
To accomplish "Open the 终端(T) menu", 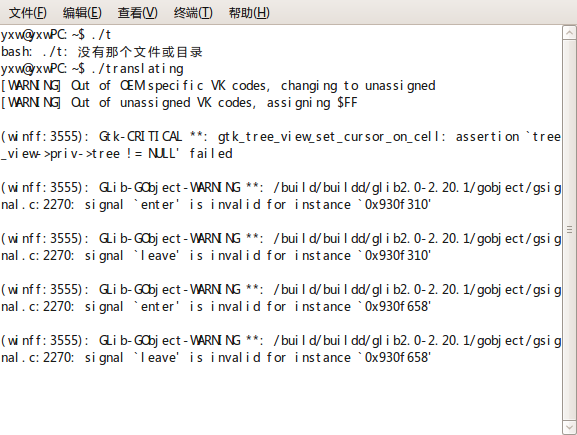I will (193, 13).
